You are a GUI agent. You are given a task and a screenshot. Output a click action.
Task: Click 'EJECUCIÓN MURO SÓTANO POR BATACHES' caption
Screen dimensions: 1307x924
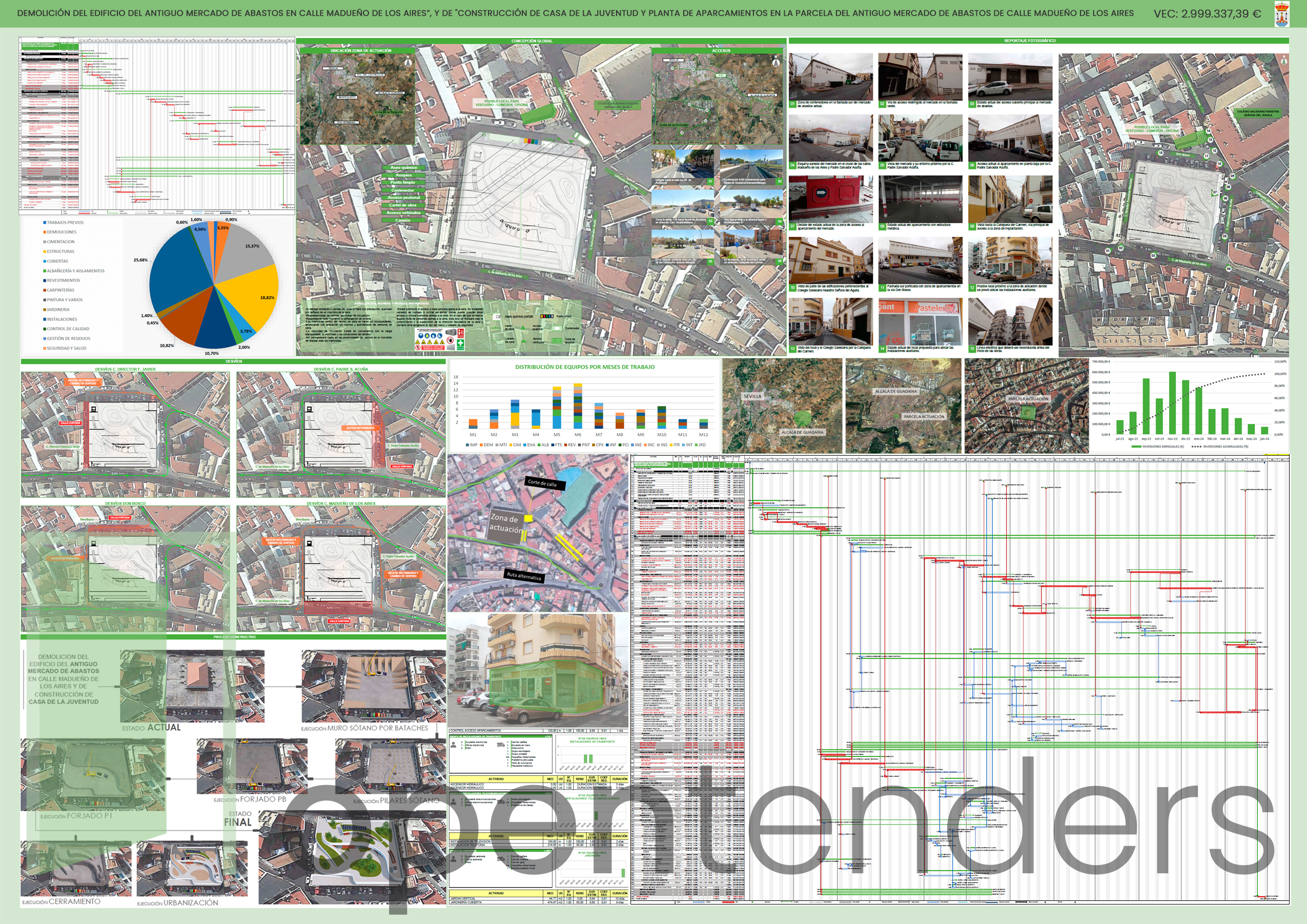(x=364, y=728)
